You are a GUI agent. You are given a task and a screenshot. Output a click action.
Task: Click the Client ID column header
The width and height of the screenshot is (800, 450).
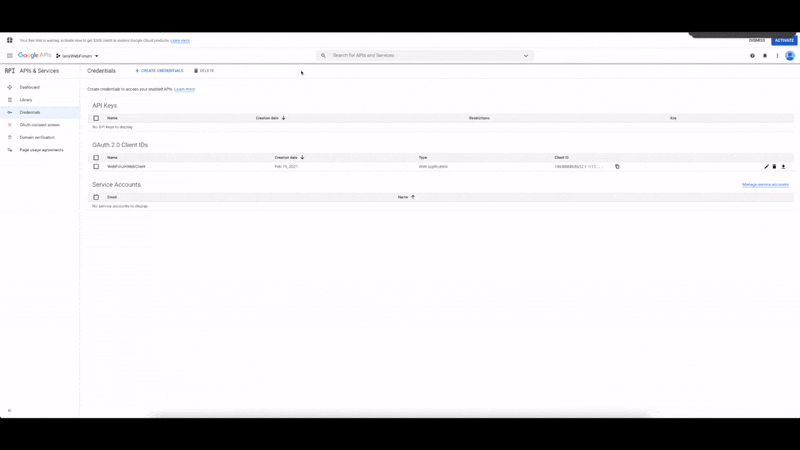(562, 158)
